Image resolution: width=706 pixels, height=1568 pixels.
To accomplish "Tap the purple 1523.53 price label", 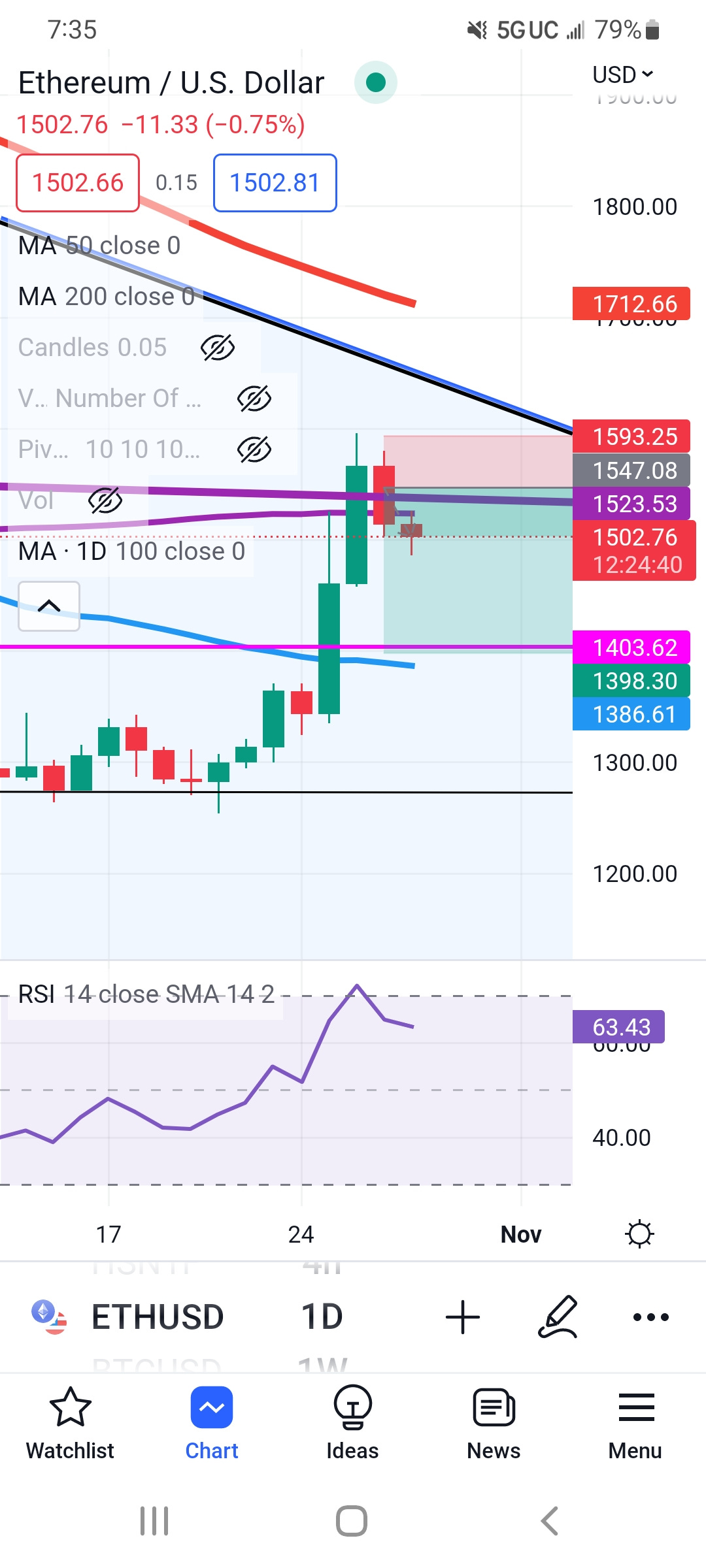I will pos(631,504).
